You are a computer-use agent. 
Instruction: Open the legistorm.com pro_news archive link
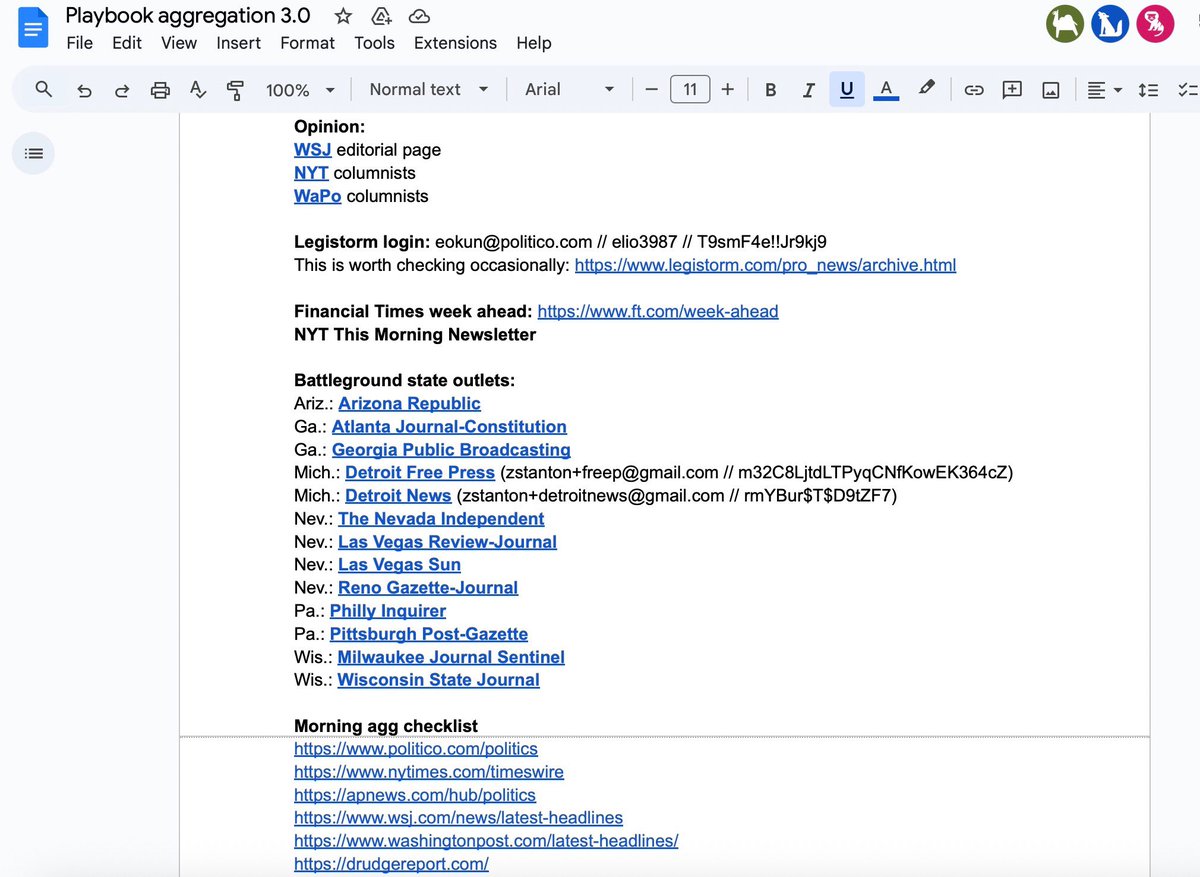pos(765,265)
